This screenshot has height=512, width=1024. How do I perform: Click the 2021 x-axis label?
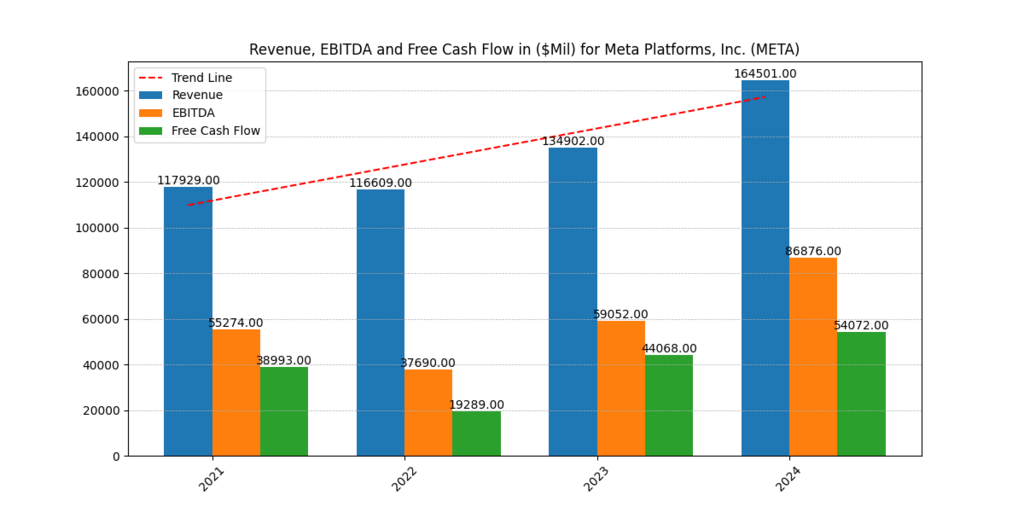point(211,478)
